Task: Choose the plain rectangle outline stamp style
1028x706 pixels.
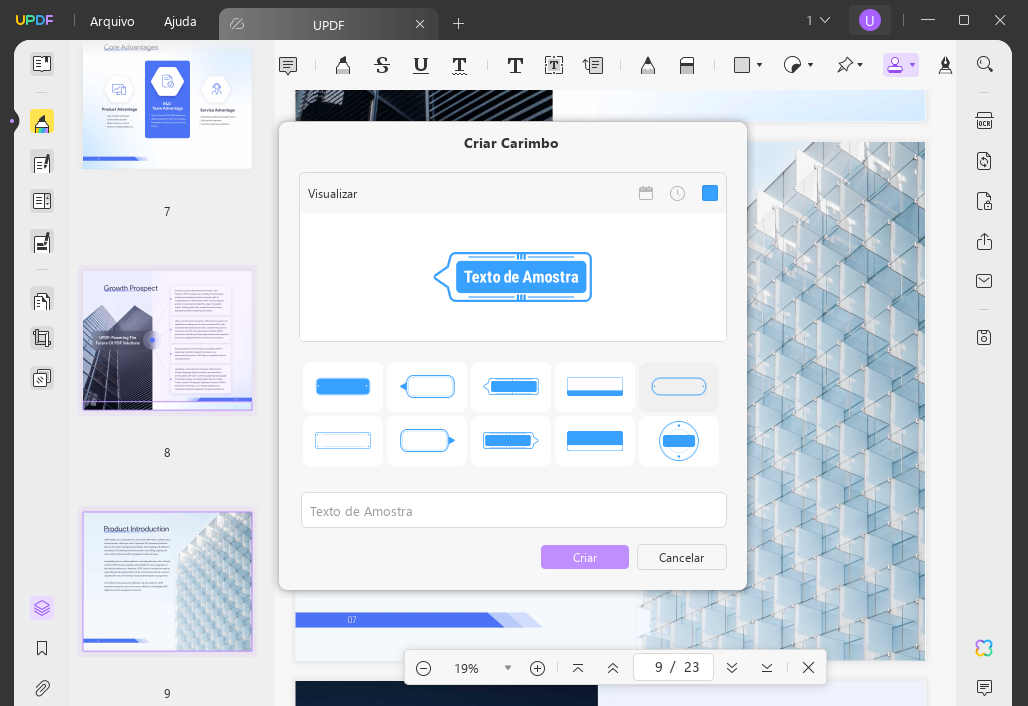Action: pyautogui.click(x=343, y=441)
